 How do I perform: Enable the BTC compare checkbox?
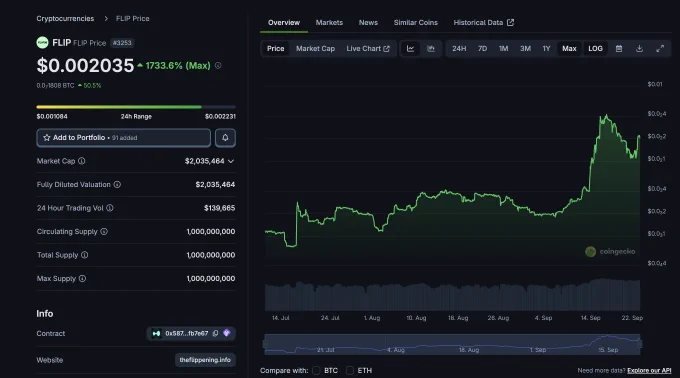(x=316, y=371)
